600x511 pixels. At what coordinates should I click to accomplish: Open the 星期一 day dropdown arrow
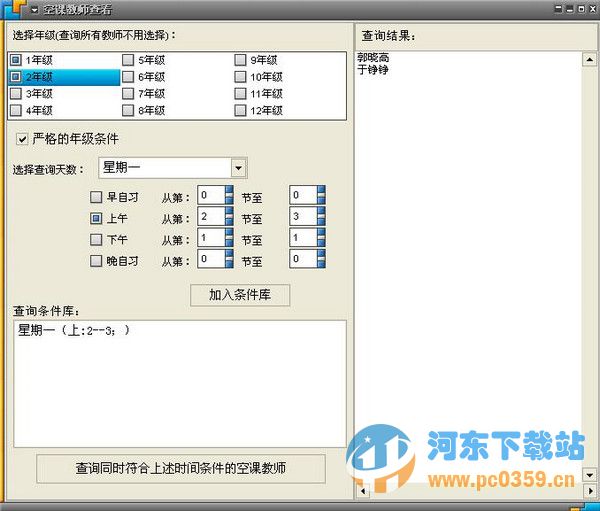click(x=238, y=168)
